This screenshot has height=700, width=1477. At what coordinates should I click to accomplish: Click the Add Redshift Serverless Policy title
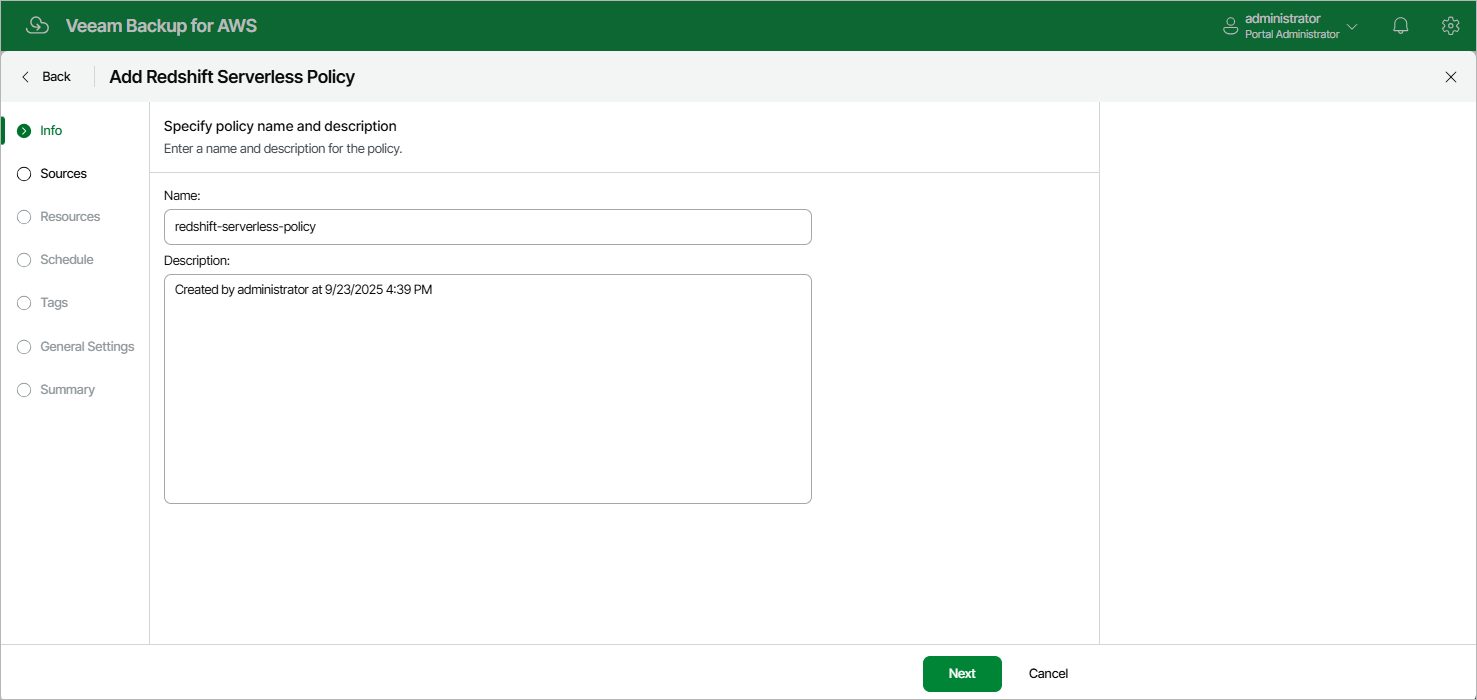tap(232, 77)
